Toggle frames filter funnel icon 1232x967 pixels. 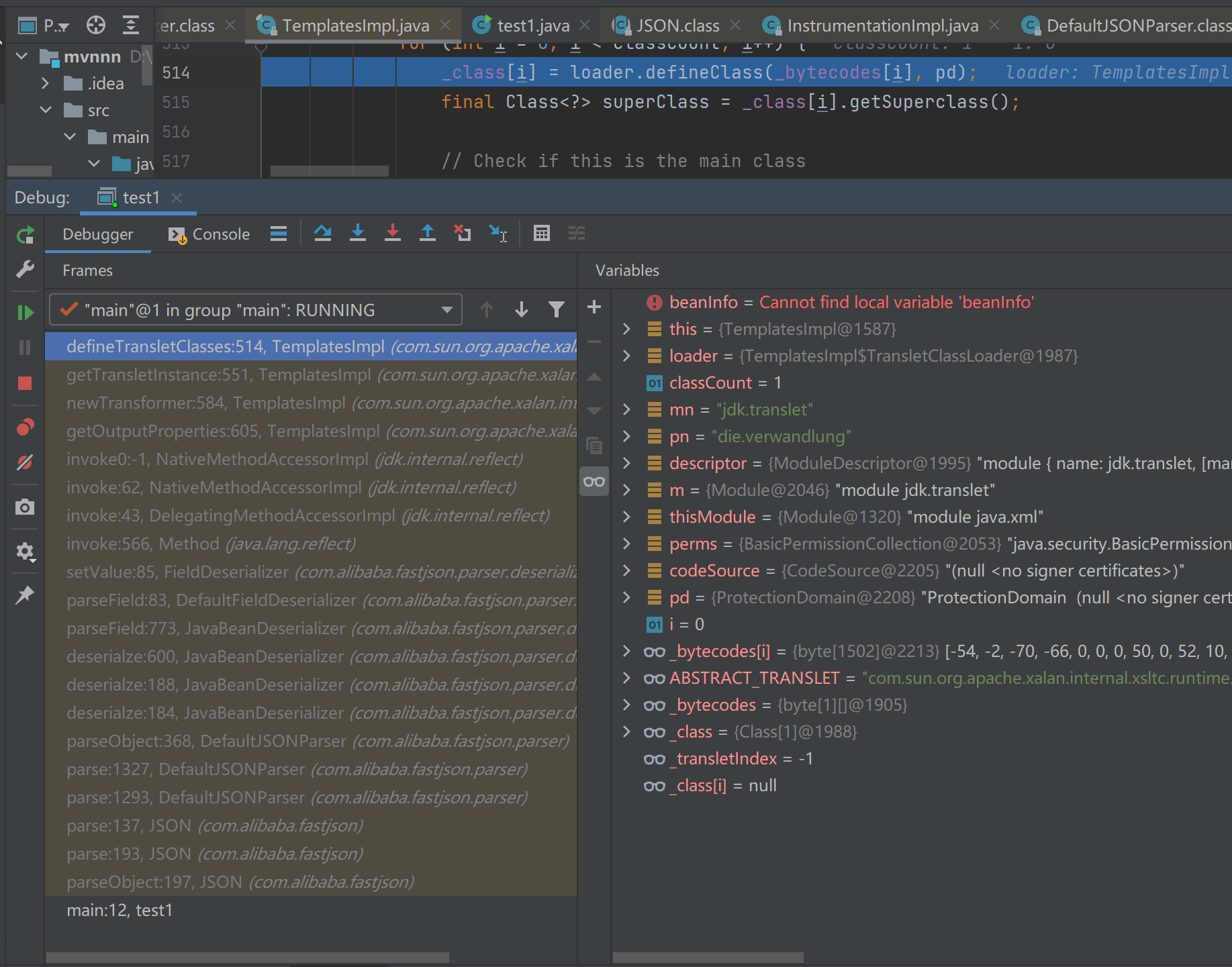pyautogui.click(x=557, y=309)
